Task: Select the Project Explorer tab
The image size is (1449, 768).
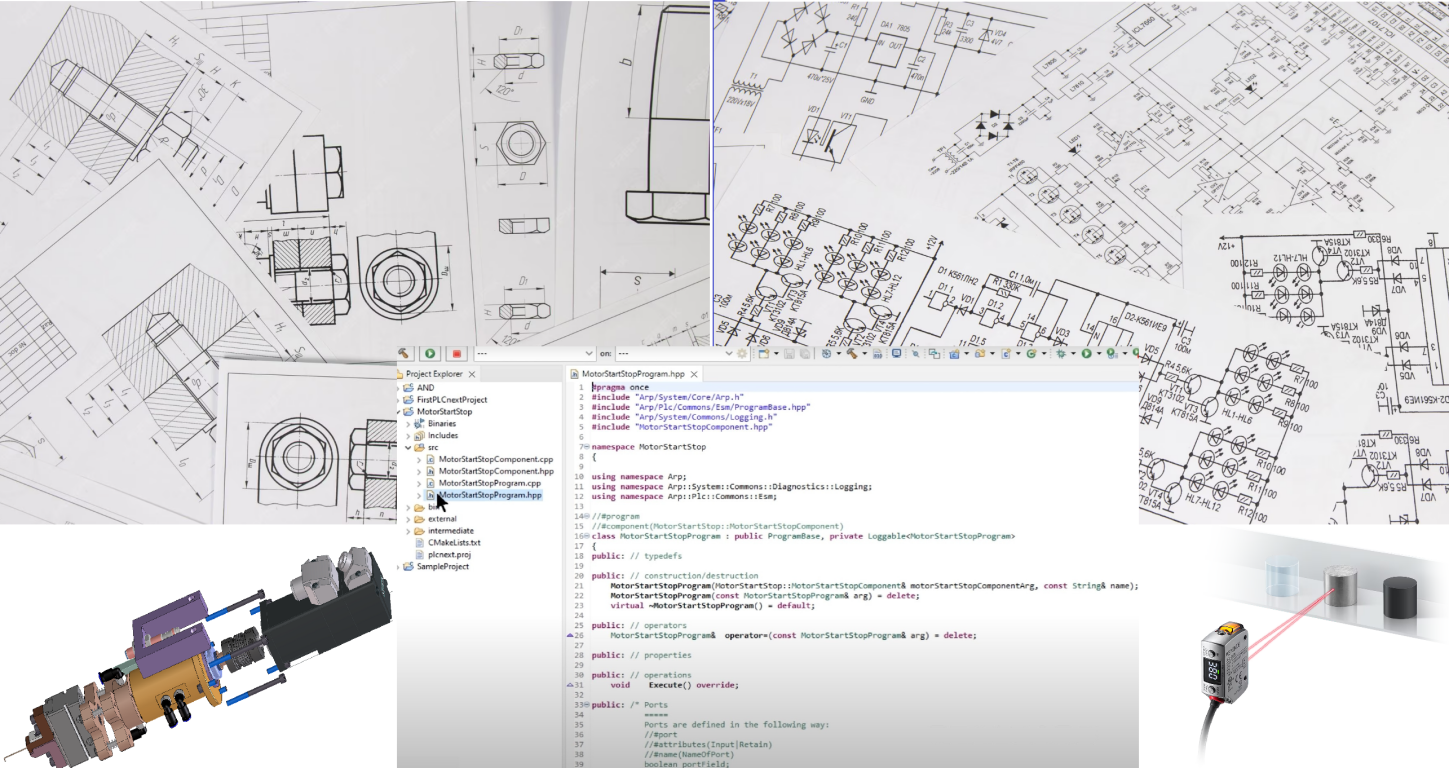Action: pyautogui.click(x=433, y=374)
